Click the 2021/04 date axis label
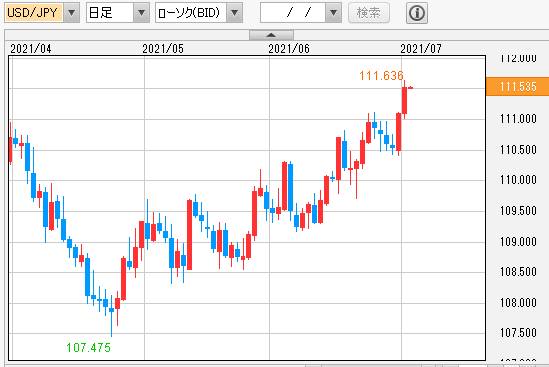The width and height of the screenshot is (549, 367). point(31,49)
